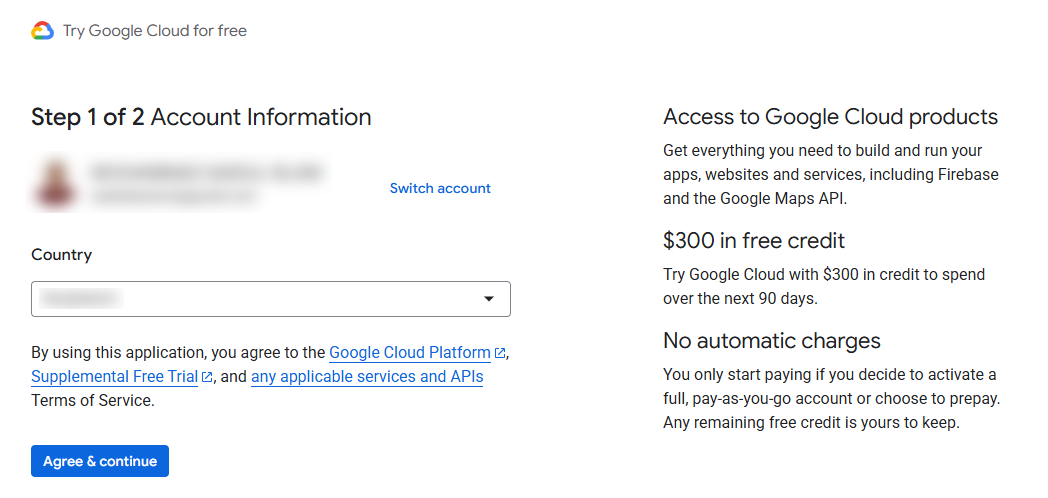Click the Country field label

[61, 255]
